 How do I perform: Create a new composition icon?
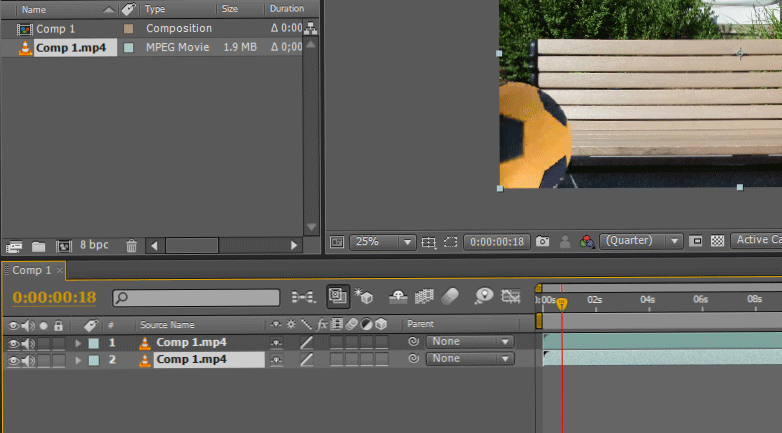coord(64,246)
